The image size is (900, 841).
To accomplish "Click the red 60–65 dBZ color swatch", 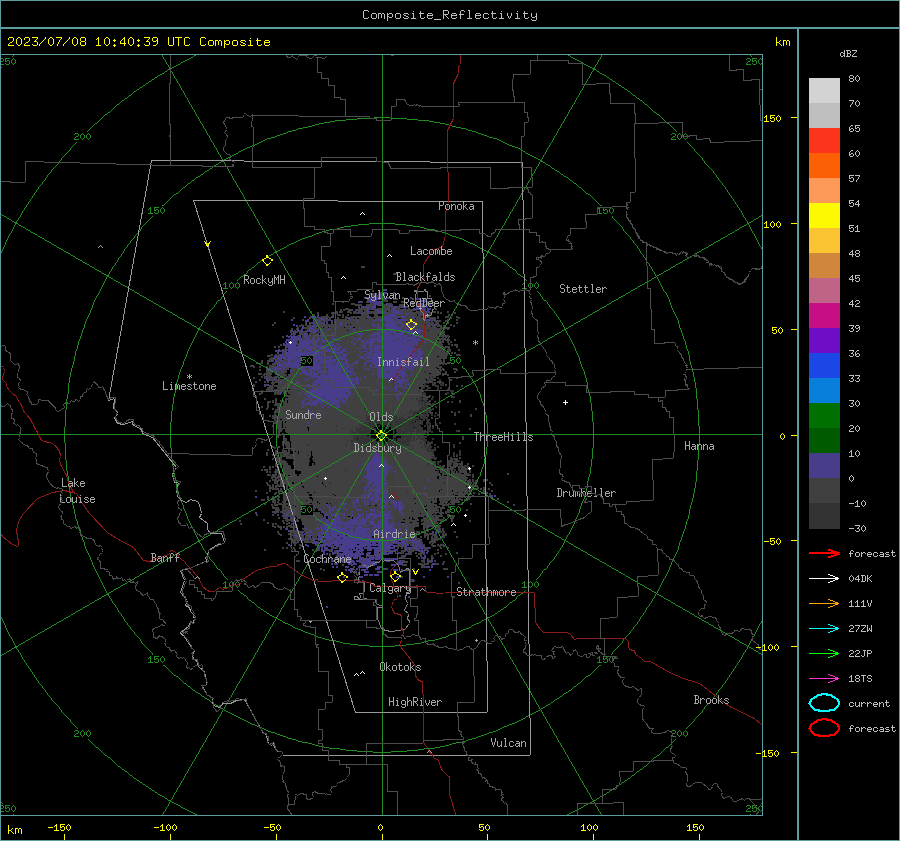I will tap(824, 141).
